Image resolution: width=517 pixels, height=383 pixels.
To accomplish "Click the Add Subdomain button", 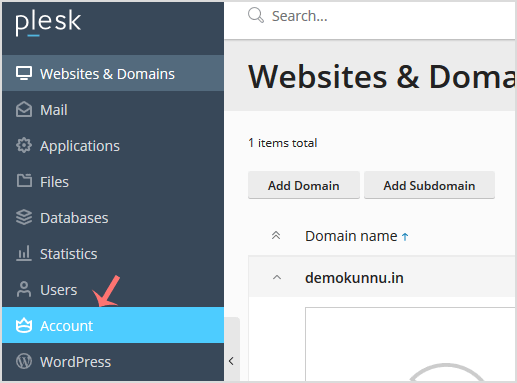I will pyautogui.click(x=429, y=185).
